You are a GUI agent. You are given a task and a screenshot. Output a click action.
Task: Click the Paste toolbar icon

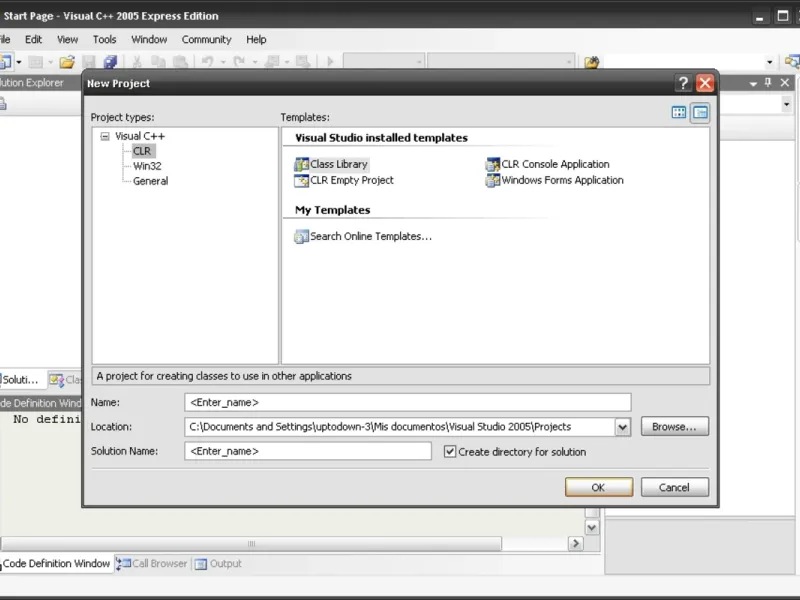[x=180, y=62]
